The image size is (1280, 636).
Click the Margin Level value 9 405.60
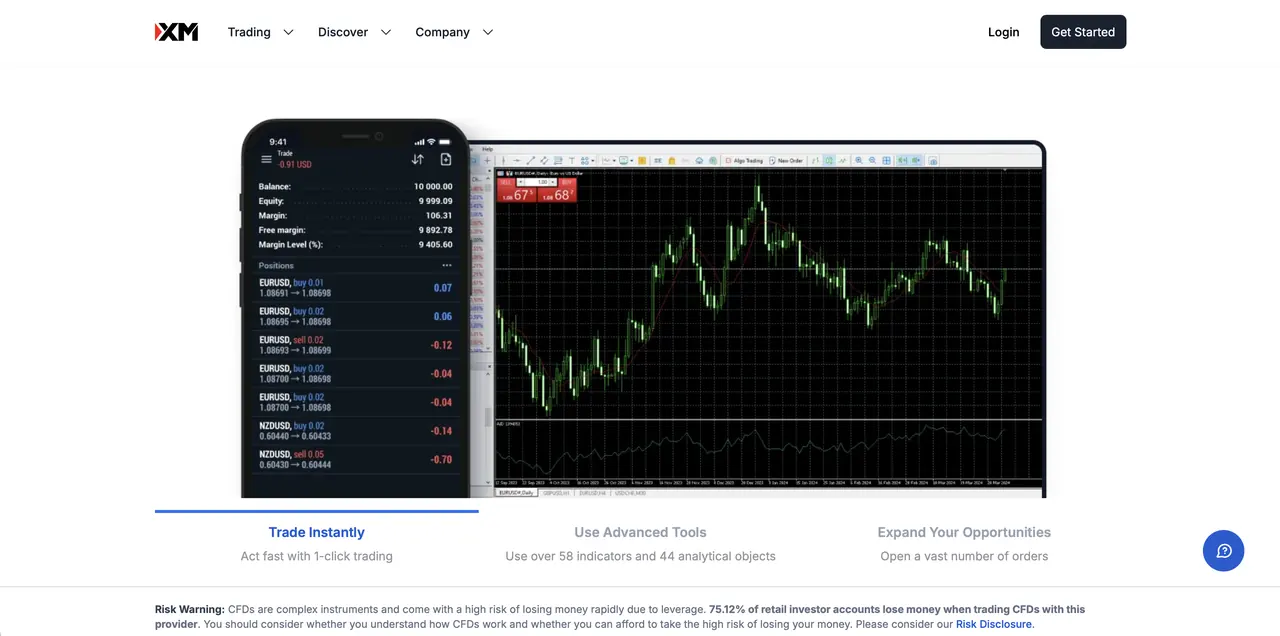coord(435,244)
